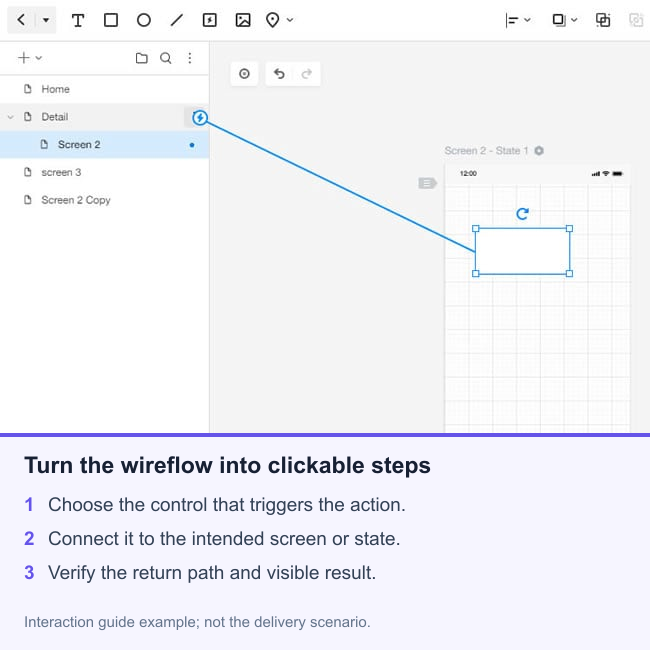Click the note tag icon beside artboard
Image resolution: width=650 pixels, height=650 pixels.
tap(427, 183)
